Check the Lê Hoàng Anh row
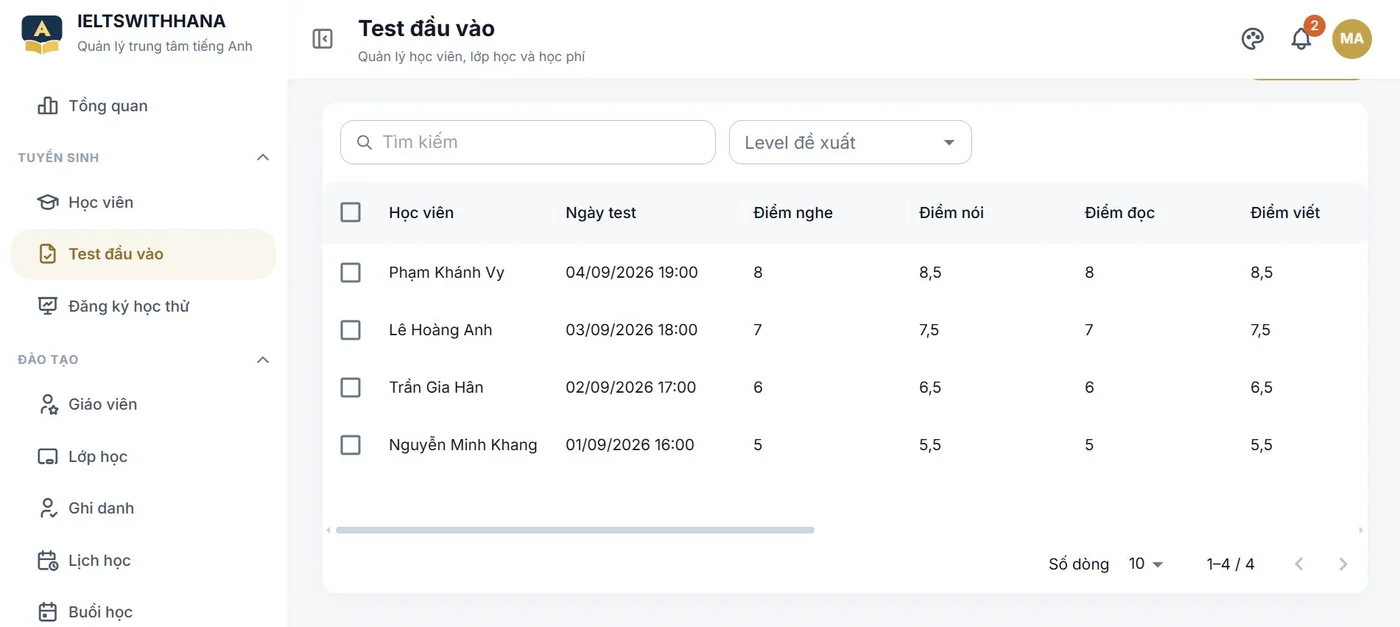 tap(350, 330)
